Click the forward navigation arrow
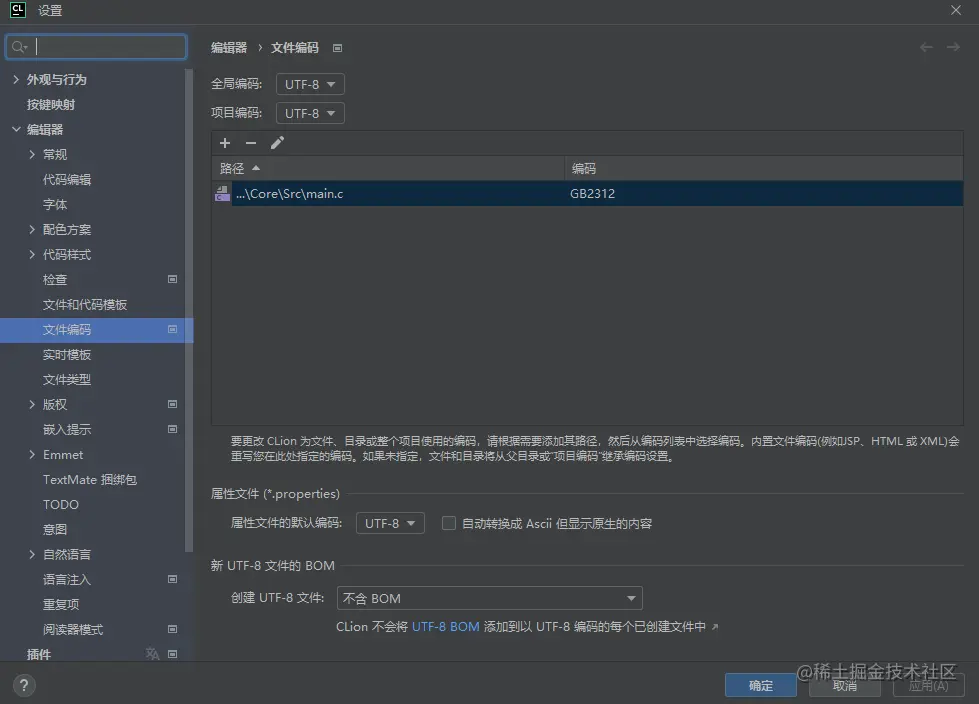Screen dimensions: 979x704 (x=953, y=47)
